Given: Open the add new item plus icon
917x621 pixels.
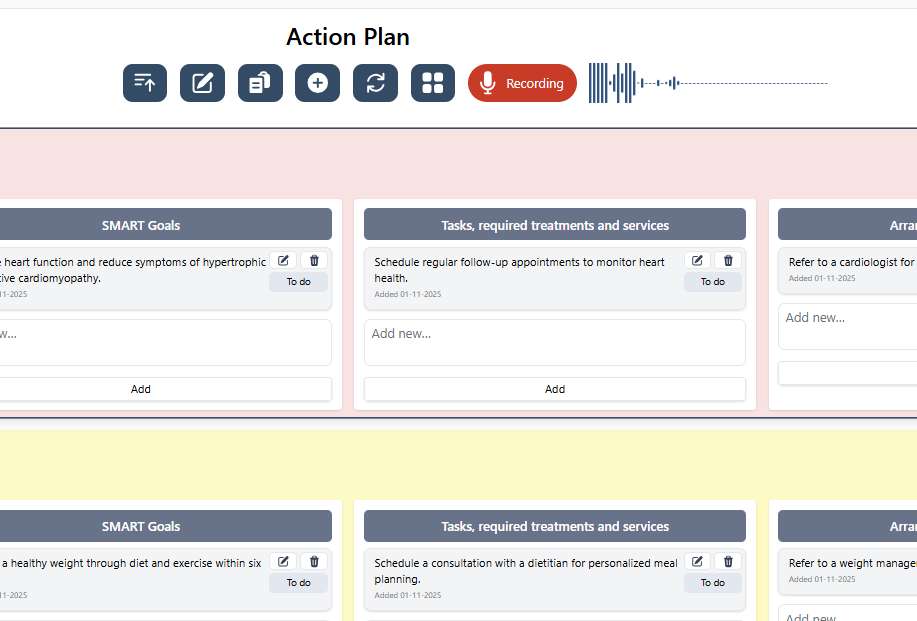Looking at the screenshot, I should coord(317,83).
